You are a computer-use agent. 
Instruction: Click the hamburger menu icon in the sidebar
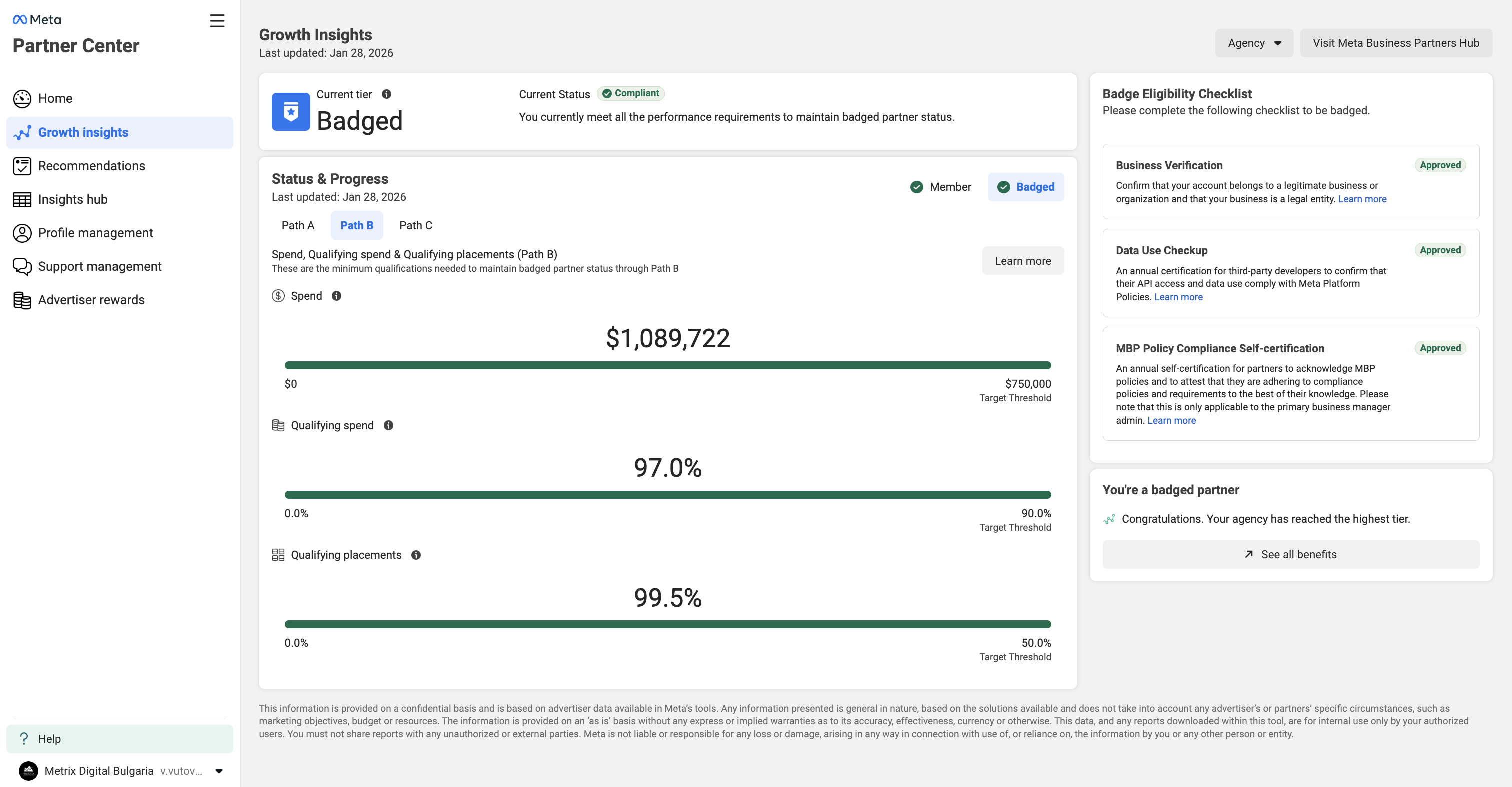pos(217,21)
